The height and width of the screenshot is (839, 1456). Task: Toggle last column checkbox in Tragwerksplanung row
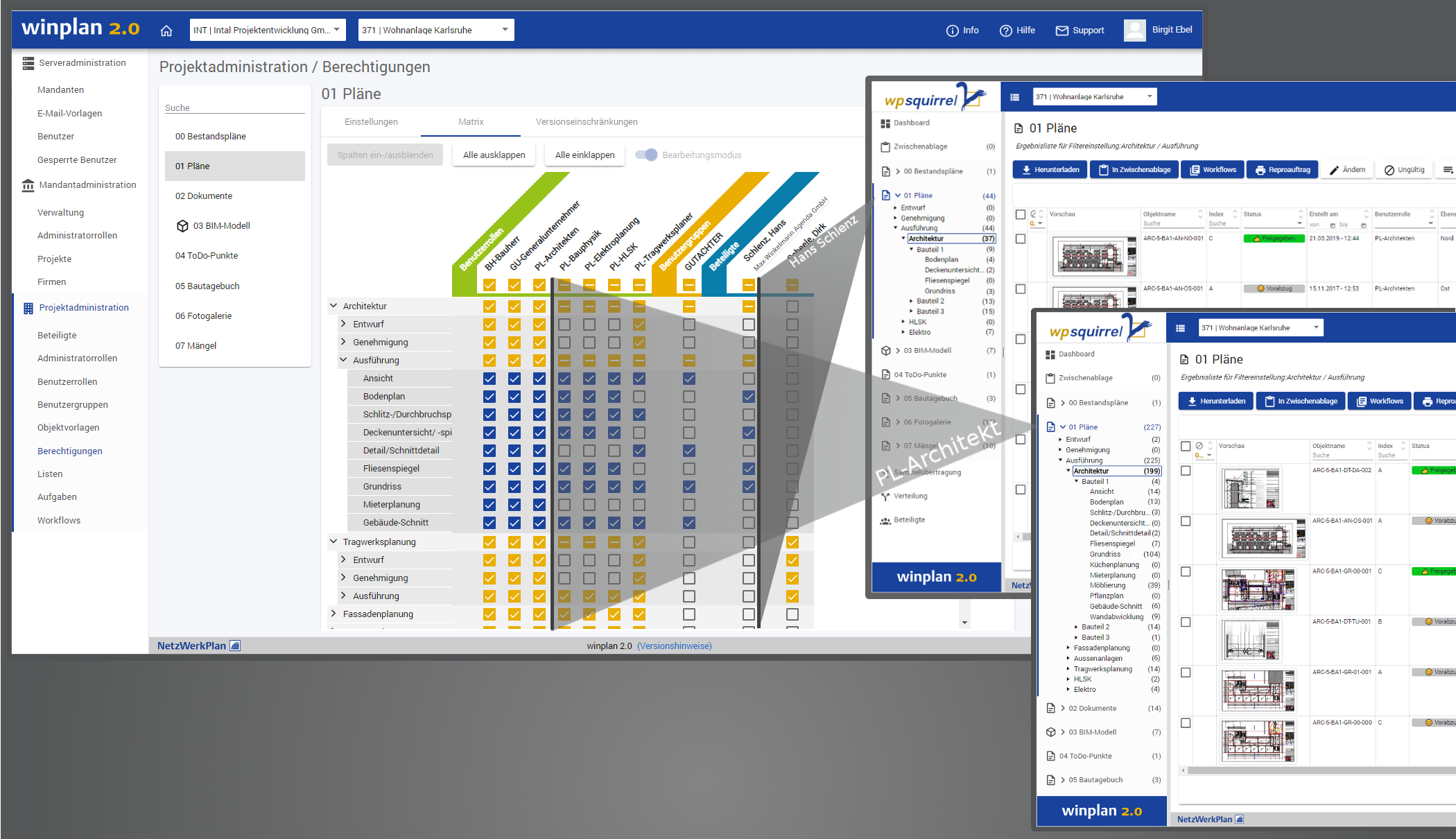(x=792, y=542)
